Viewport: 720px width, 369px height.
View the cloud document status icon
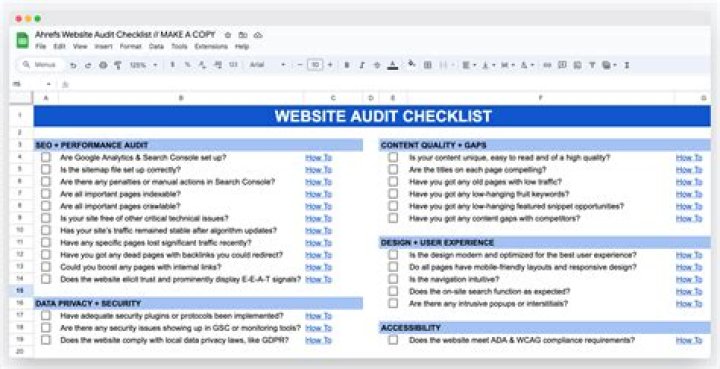[258, 35]
